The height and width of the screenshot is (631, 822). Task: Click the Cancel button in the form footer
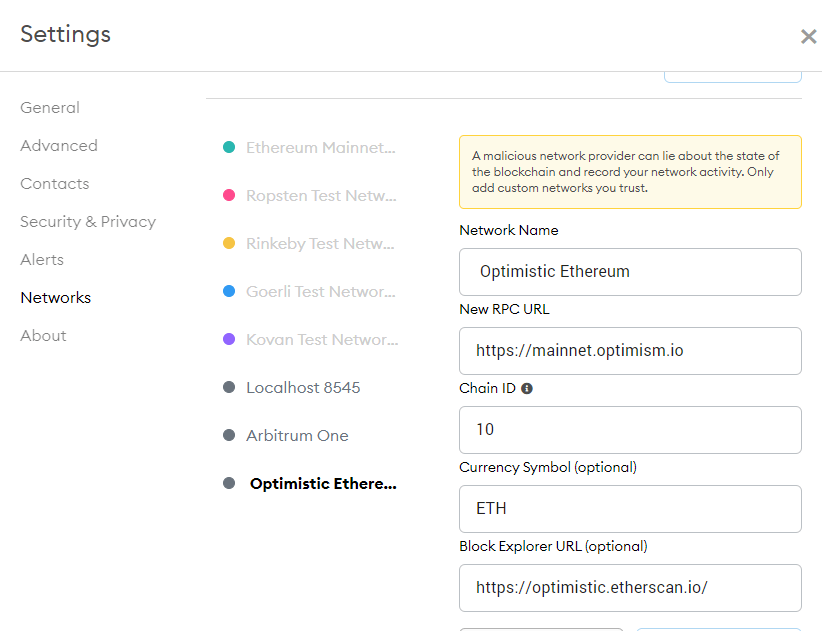pos(540,628)
